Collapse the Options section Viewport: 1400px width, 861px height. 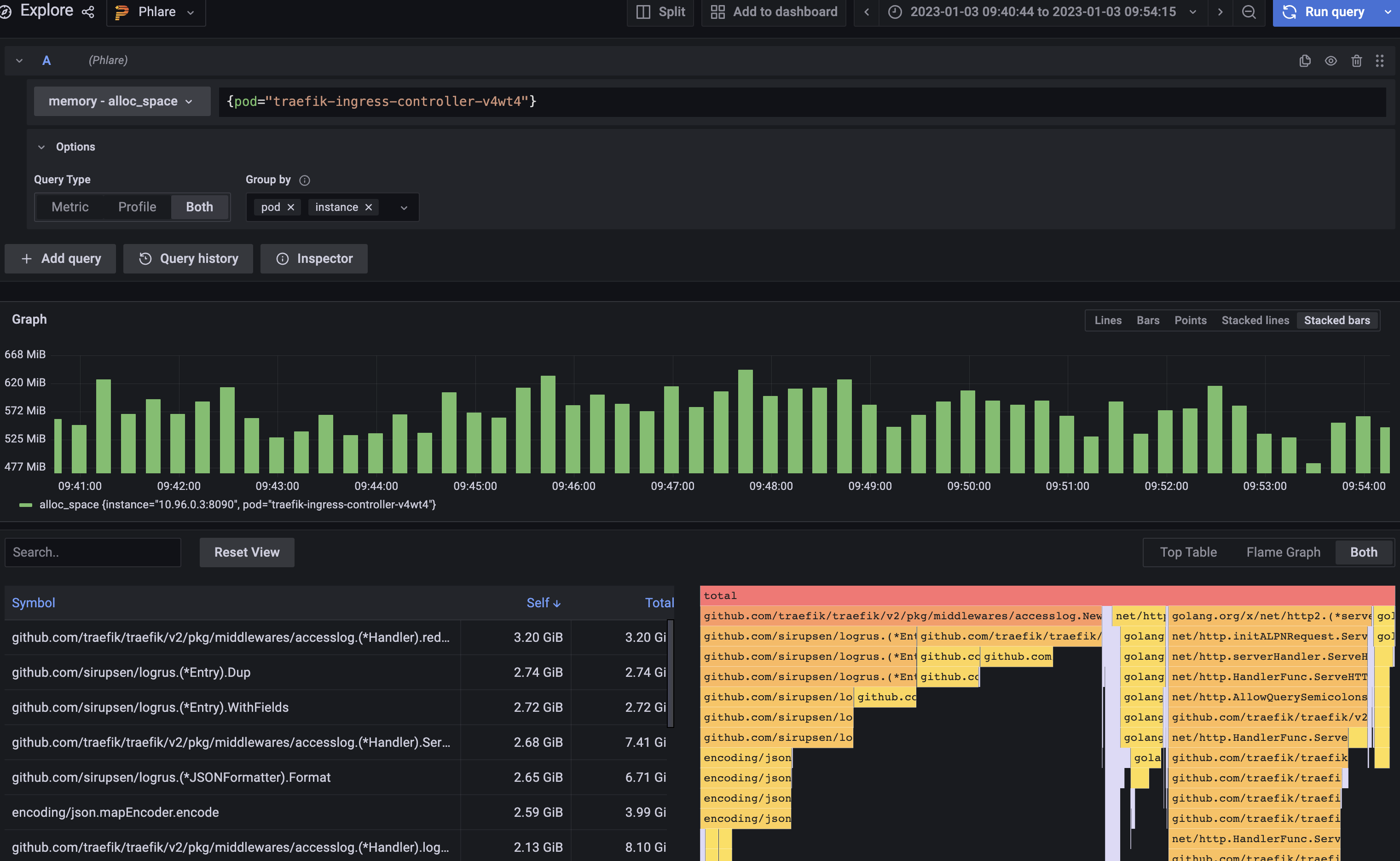(x=41, y=146)
